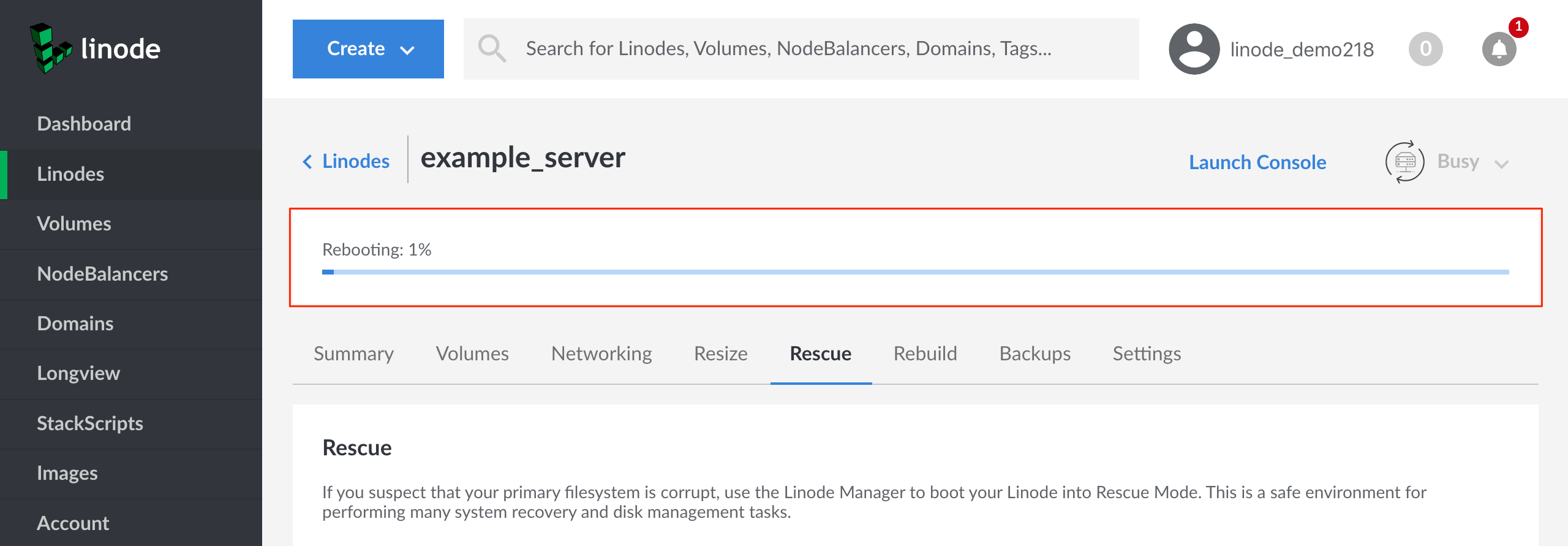Switch to the Rebuild tab
1568x546 pixels.
[x=925, y=354]
